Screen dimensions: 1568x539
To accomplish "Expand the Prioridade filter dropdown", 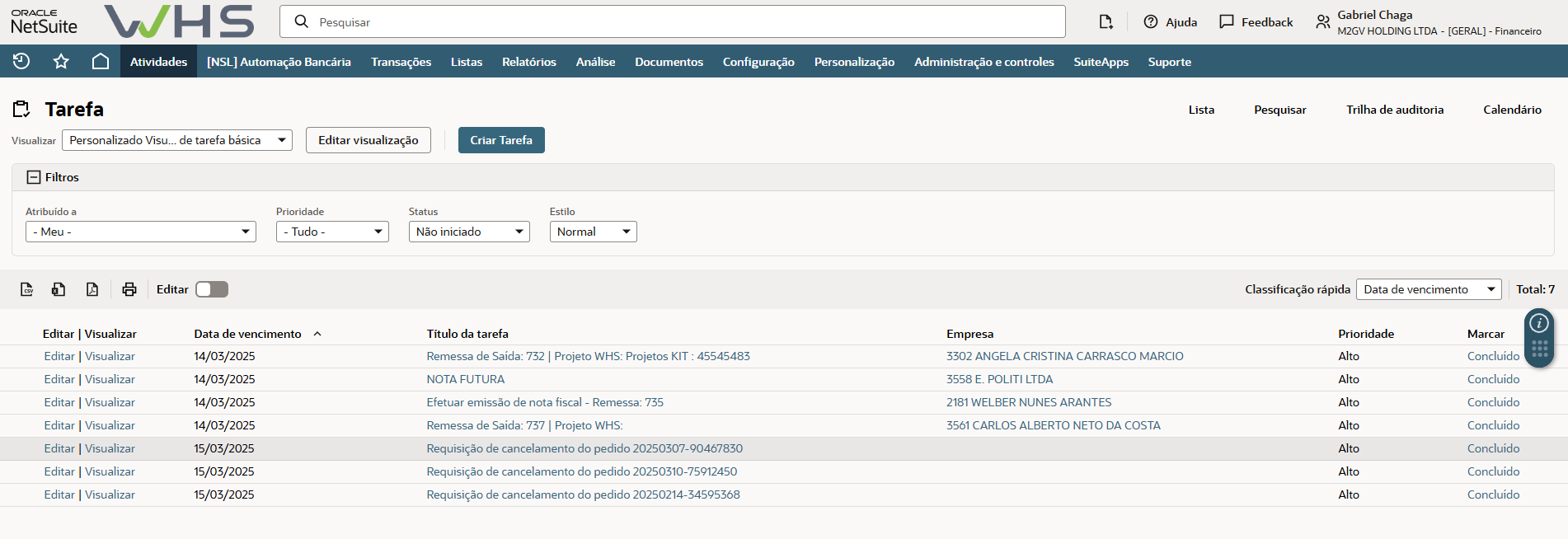I will click(x=332, y=232).
